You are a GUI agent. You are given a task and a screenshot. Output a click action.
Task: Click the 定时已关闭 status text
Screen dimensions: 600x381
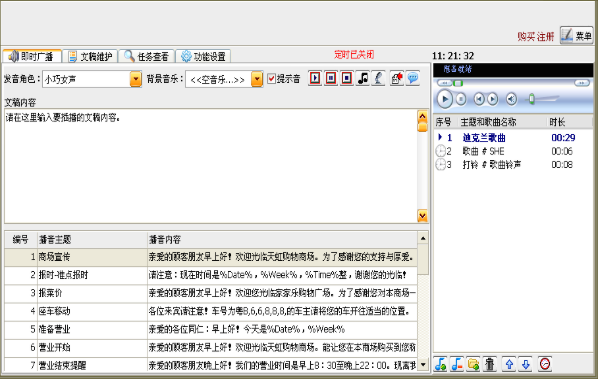coord(354,55)
